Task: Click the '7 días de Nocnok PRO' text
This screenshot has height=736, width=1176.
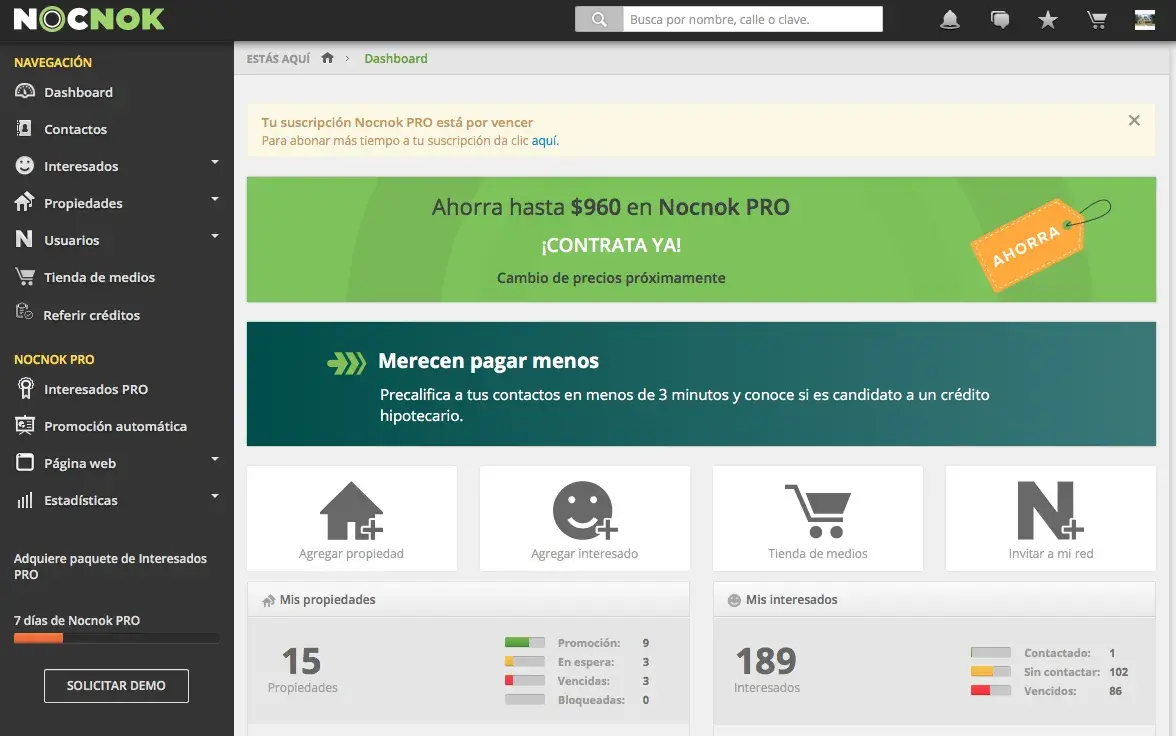Action: [76, 620]
